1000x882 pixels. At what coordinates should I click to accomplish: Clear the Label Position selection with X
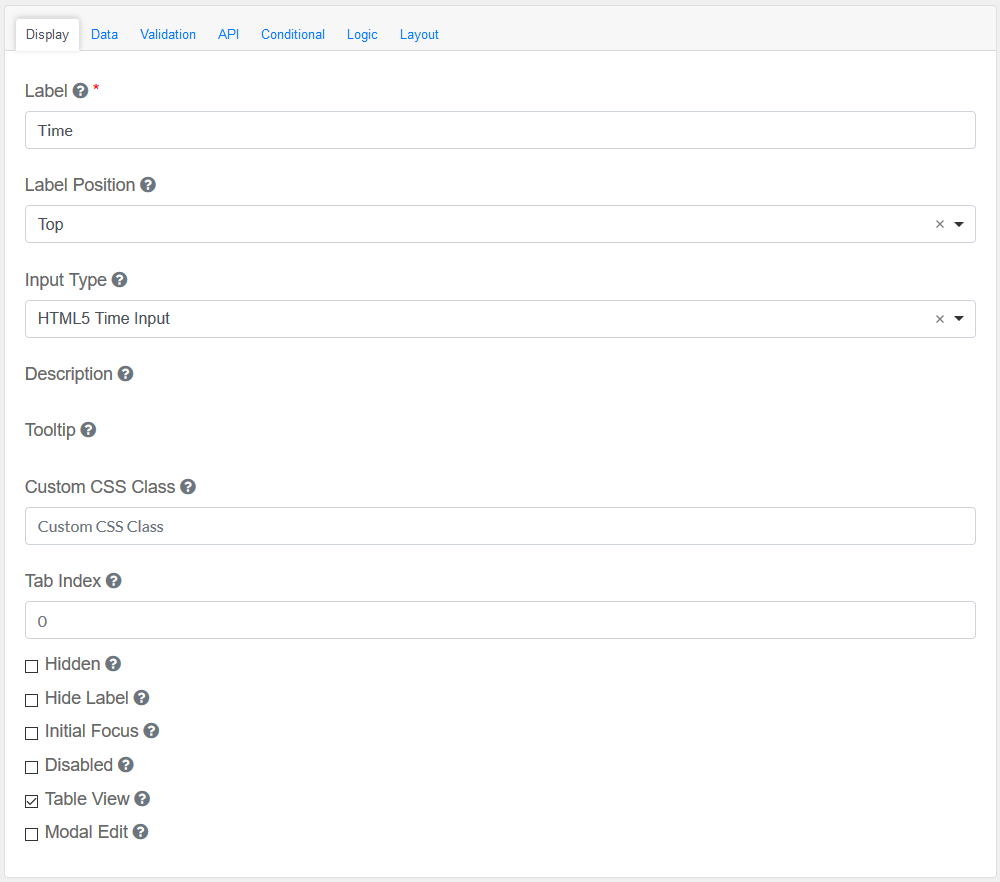[x=939, y=225]
